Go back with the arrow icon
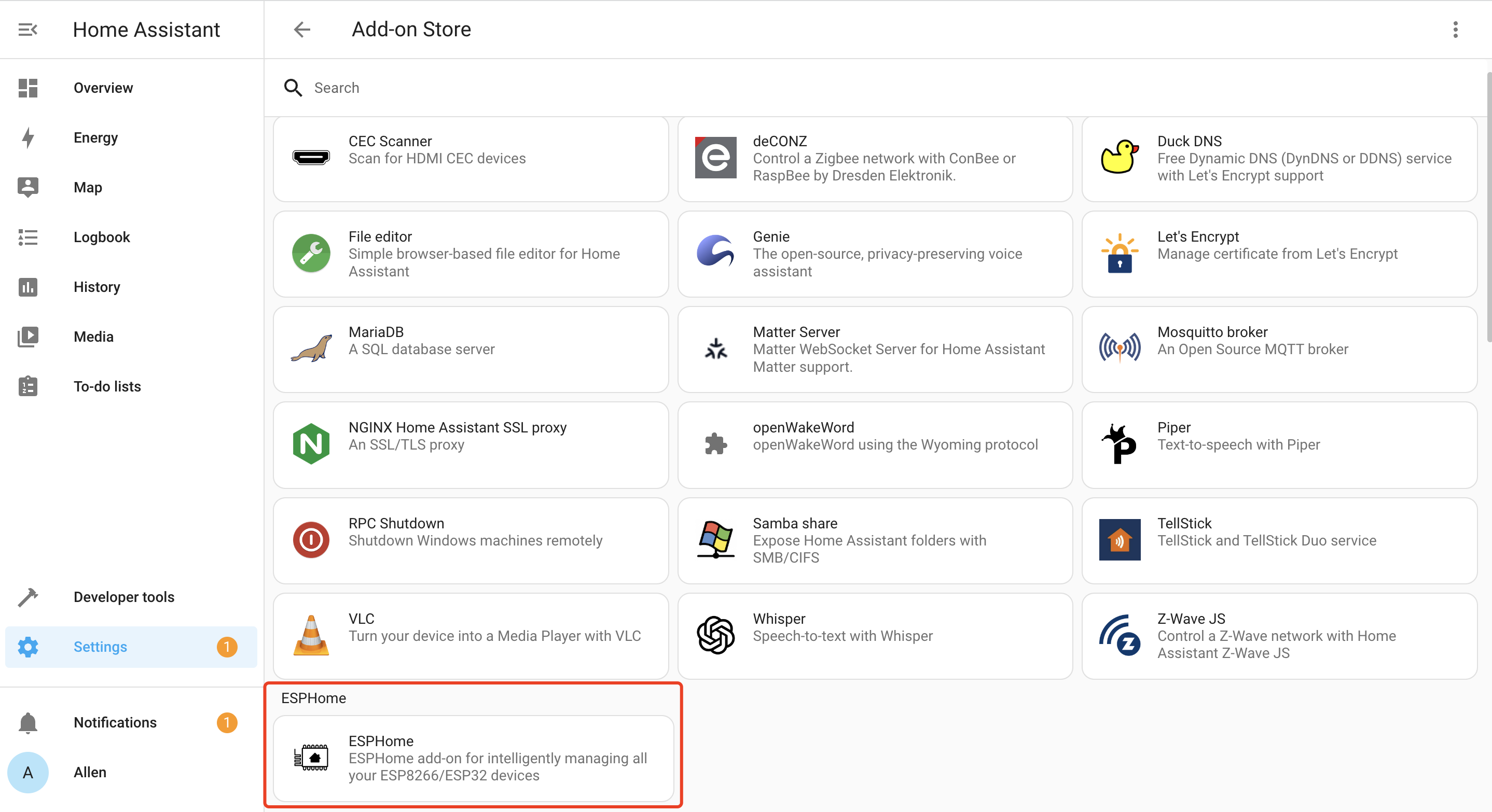 tap(302, 29)
